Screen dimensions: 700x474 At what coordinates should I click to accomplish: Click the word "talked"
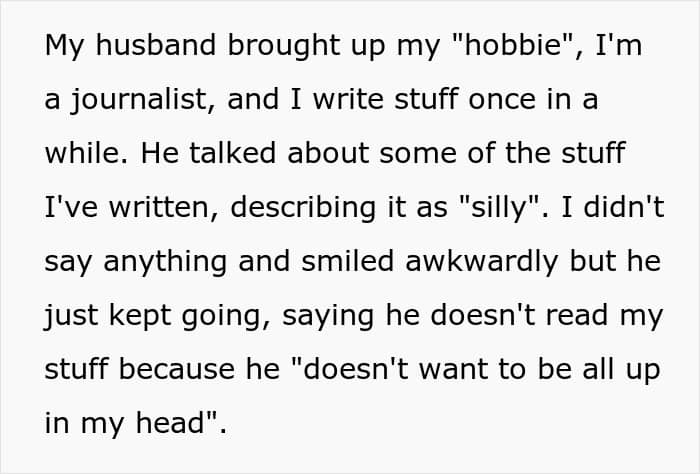click(x=232, y=153)
